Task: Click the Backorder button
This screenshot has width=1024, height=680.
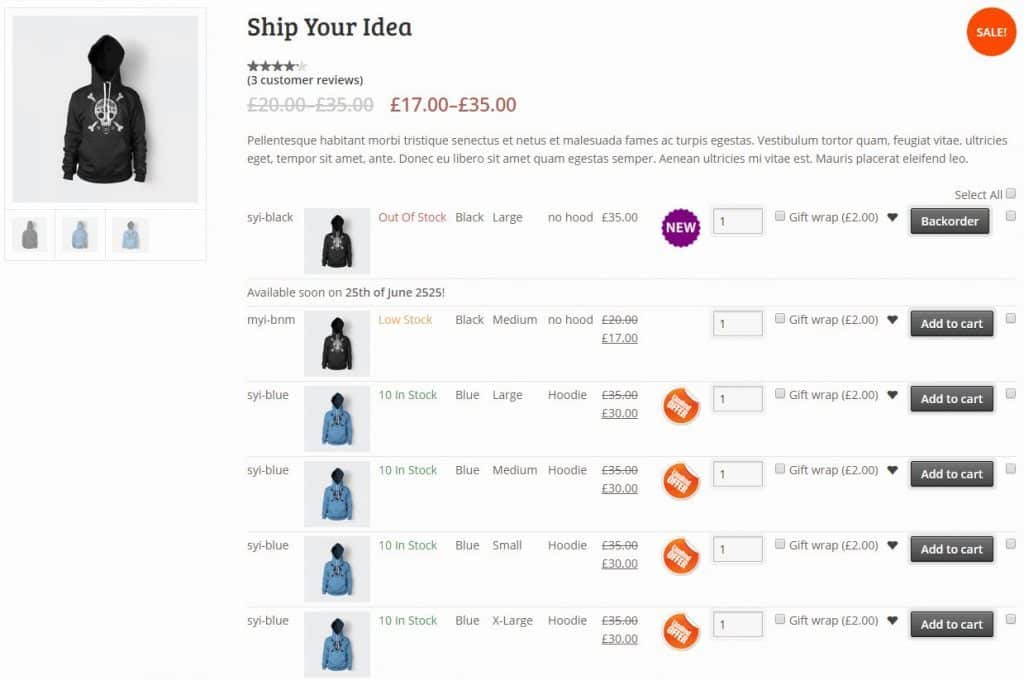Action: (x=949, y=221)
